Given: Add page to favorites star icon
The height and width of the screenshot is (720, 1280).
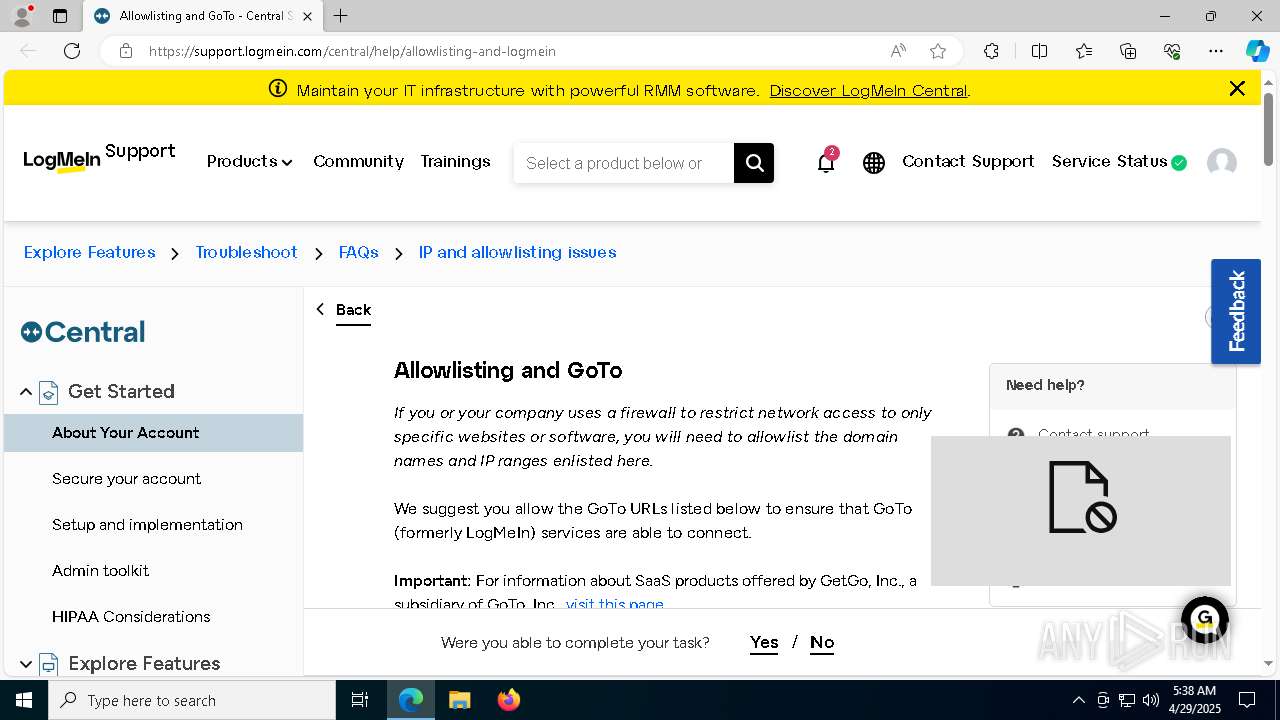Looking at the screenshot, I should click(938, 51).
